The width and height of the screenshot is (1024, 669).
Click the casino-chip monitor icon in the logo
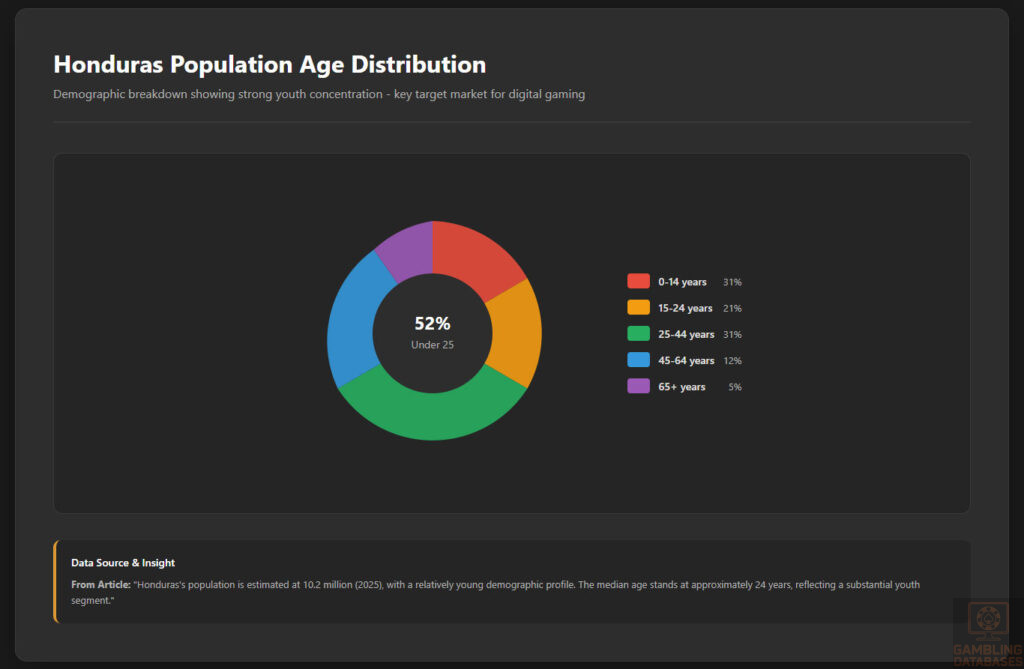[x=986, y=618]
